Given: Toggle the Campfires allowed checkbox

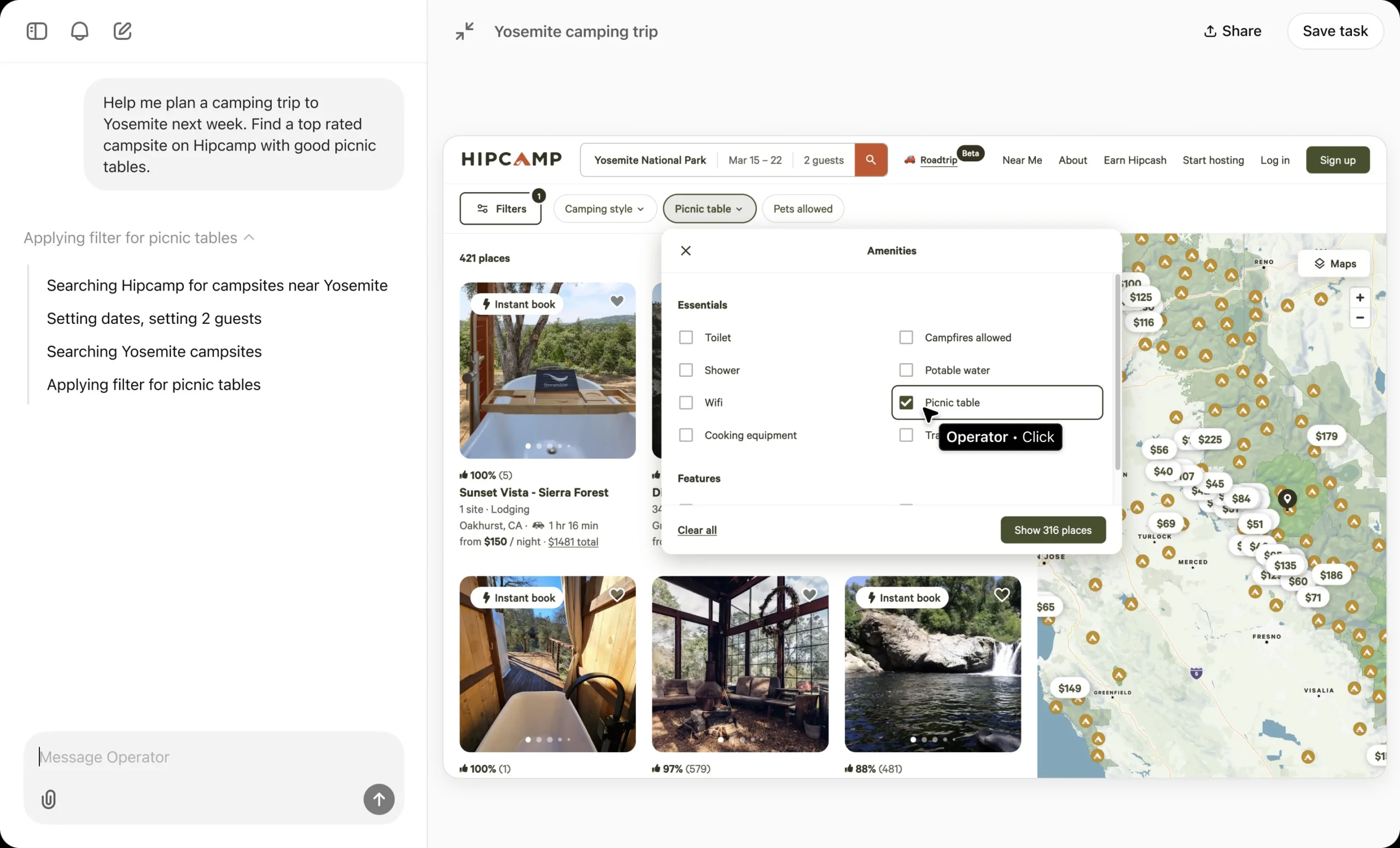Looking at the screenshot, I should pos(906,337).
